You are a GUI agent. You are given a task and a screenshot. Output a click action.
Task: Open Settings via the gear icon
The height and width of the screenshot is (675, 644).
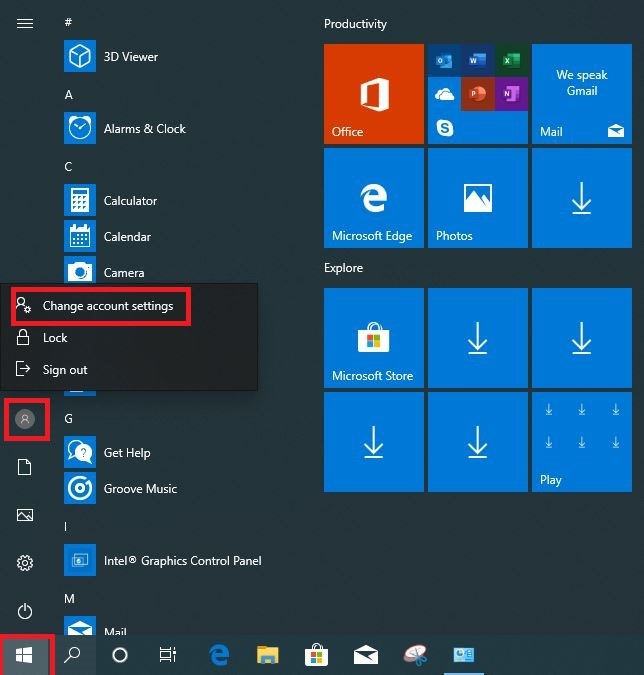pos(25,563)
